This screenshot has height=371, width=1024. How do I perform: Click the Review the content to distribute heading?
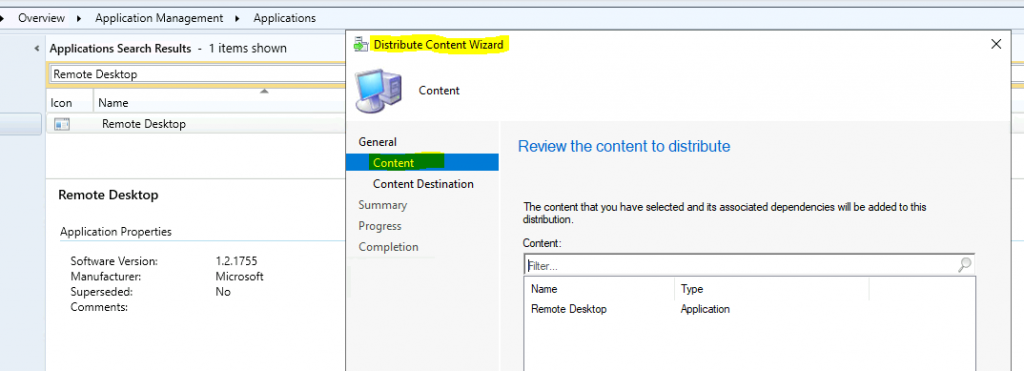point(624,146)
